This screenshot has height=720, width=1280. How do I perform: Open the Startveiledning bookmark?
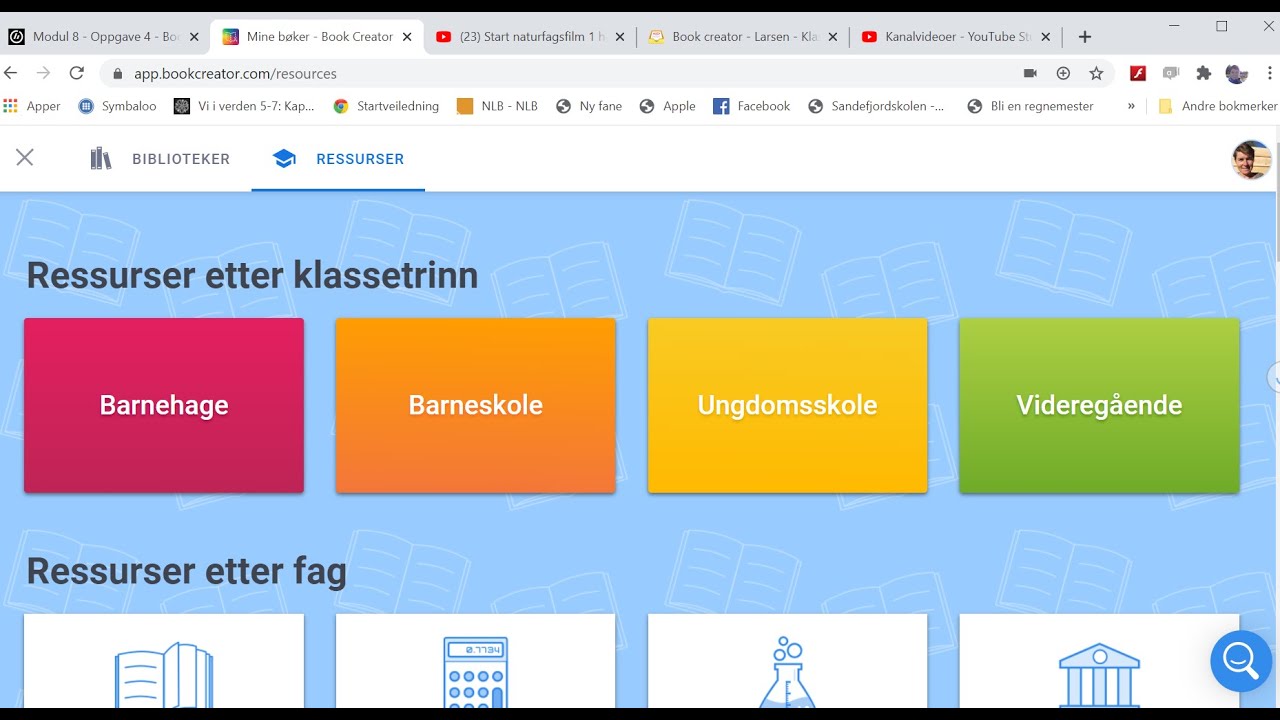386,106
